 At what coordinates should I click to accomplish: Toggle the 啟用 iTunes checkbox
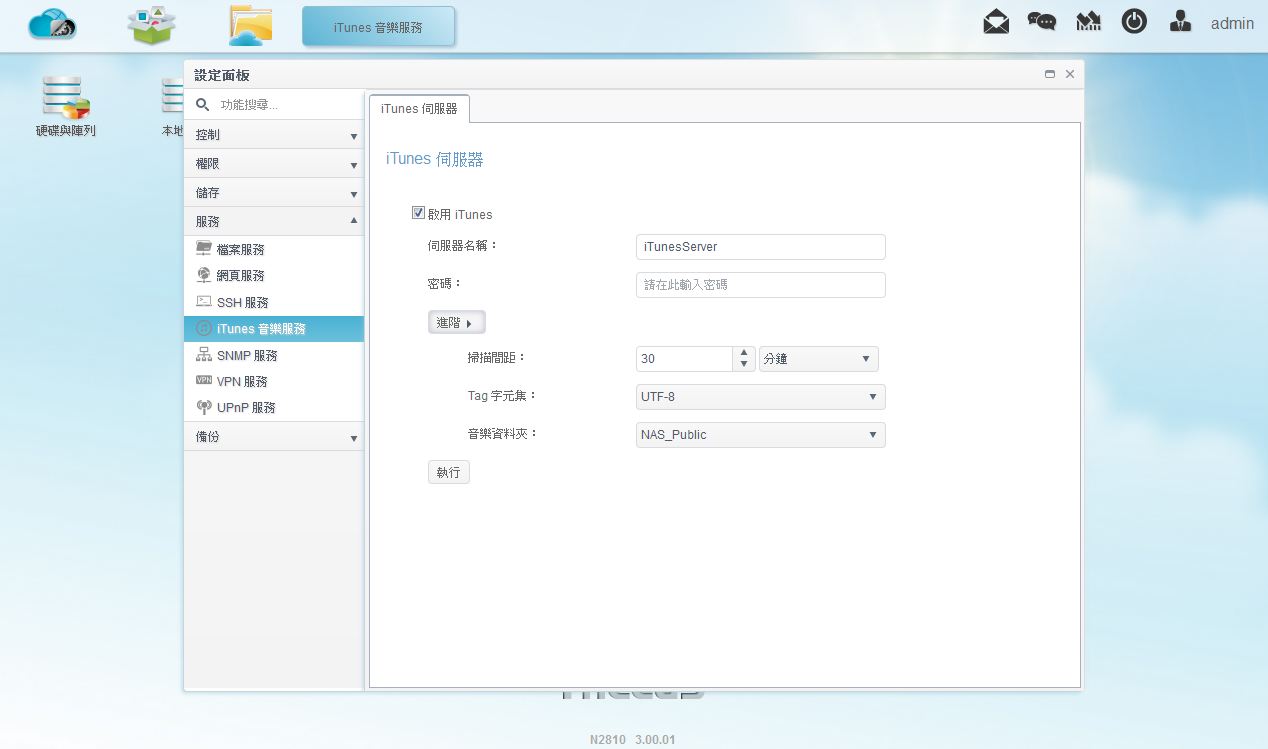pyautogui.click(x=418, y=213)
